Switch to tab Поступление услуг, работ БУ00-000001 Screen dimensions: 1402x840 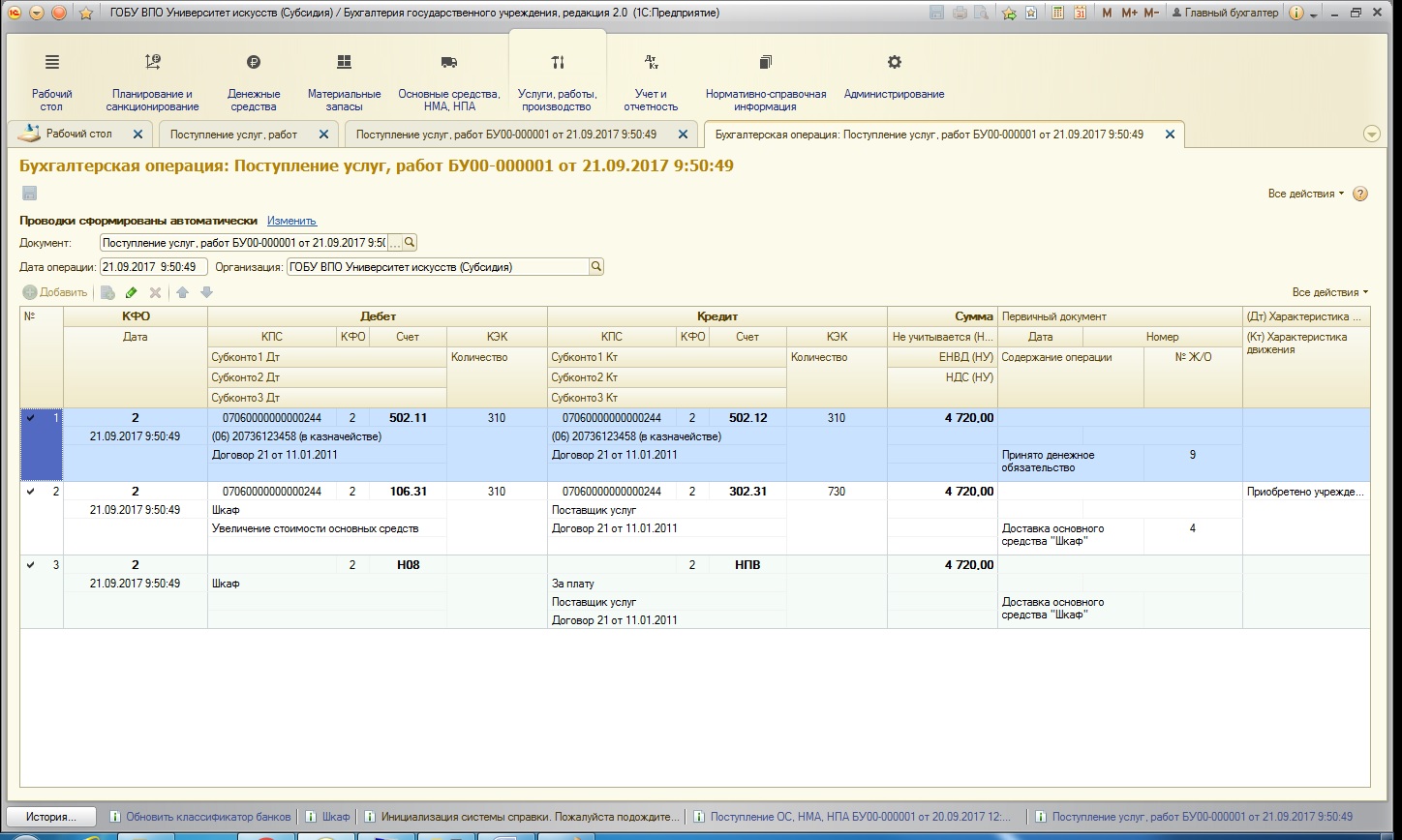pos(506,135)
